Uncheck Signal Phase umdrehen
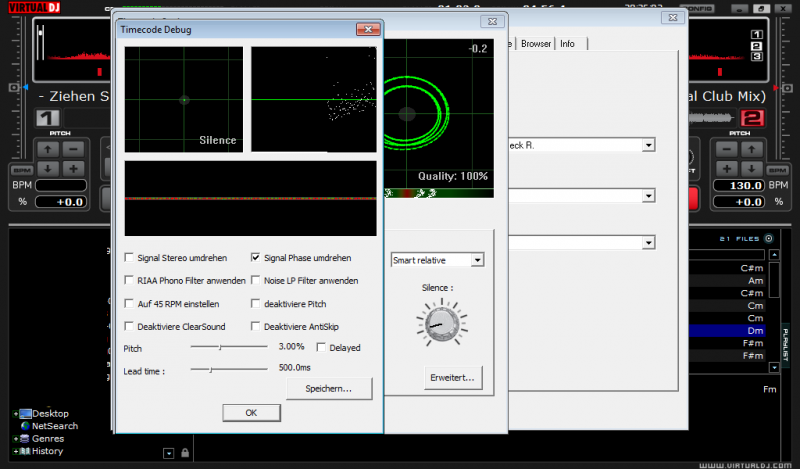800x469 pixels. [x=256, y=258]
